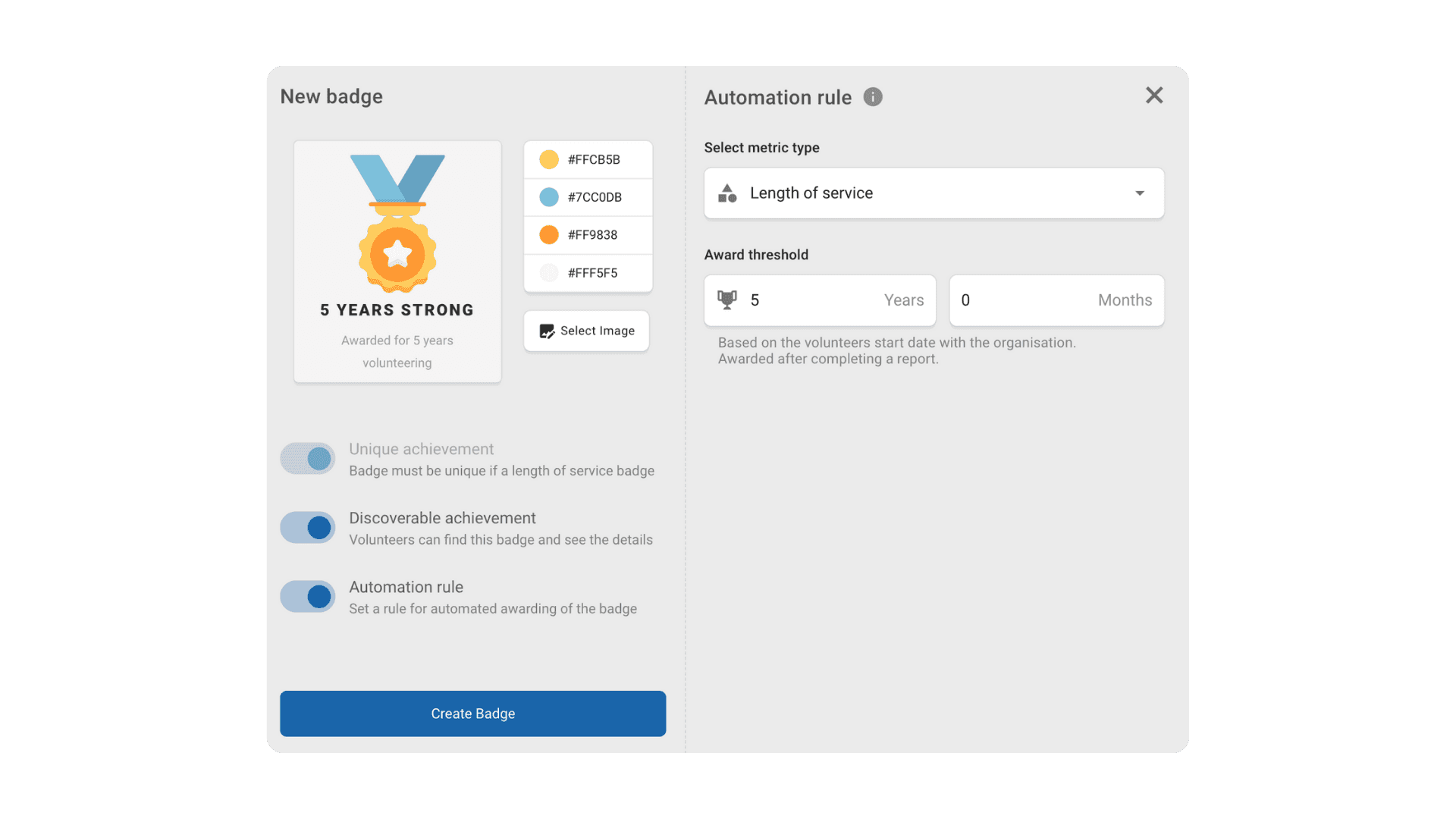Click the Months award threshold input field

[x=1056, y=300]
